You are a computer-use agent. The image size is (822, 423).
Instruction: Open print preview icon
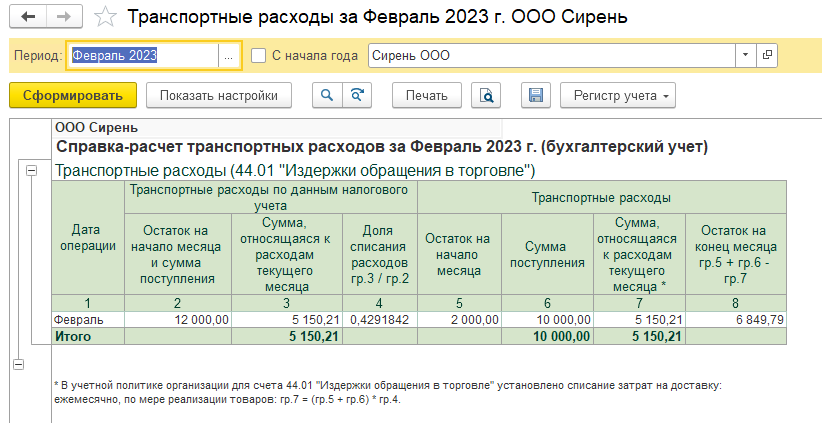(x=486, y=95)
